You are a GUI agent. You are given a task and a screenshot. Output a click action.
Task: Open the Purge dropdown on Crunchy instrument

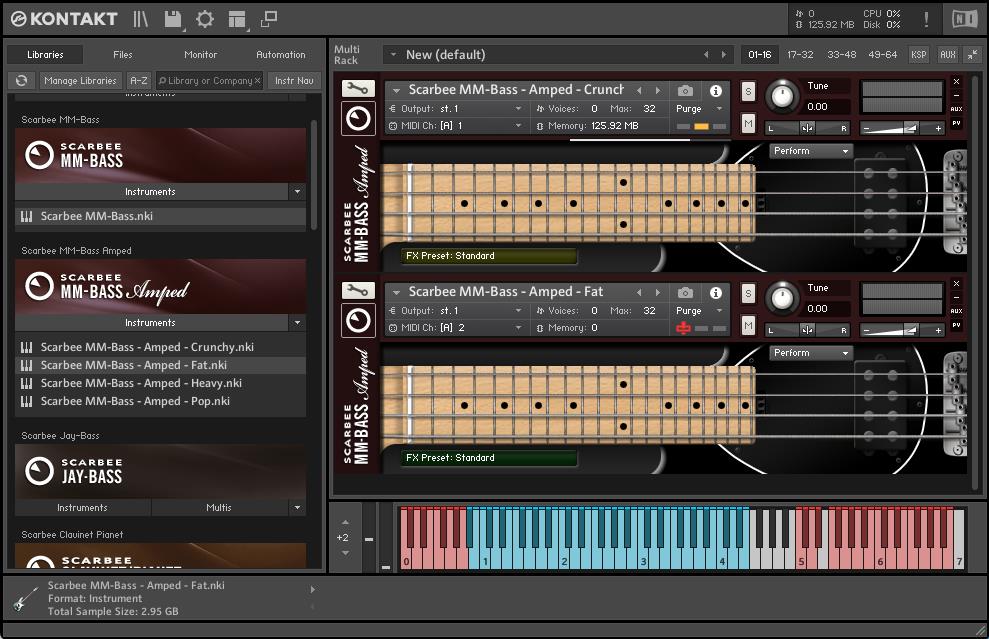pyautogui.click(x=699, y=109)
